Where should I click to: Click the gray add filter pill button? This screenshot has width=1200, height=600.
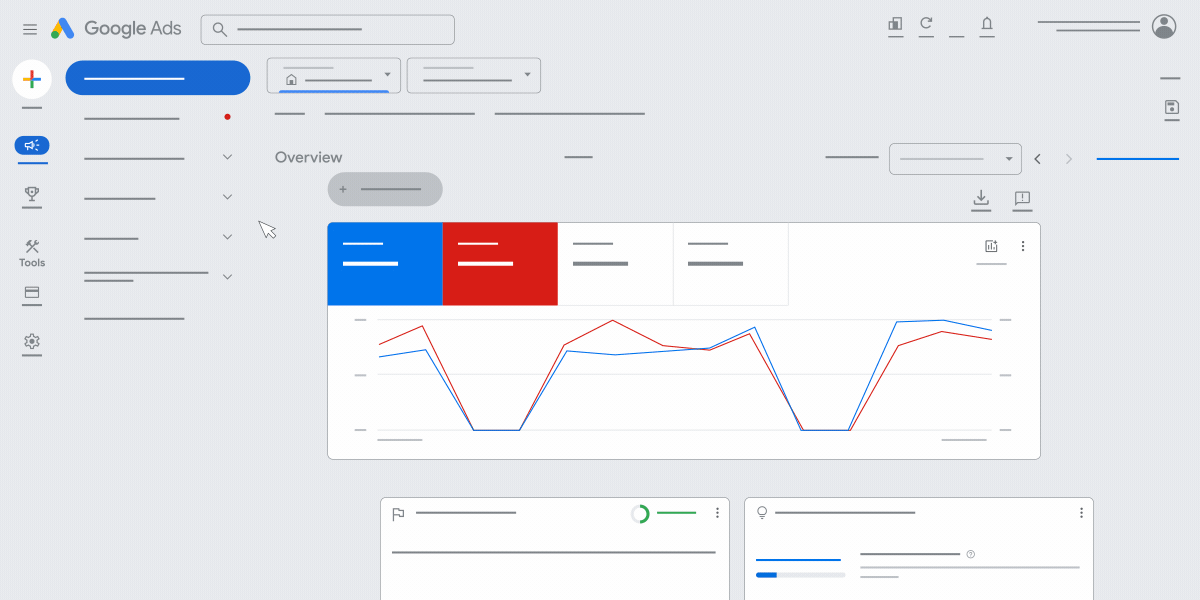click(385, 189)
